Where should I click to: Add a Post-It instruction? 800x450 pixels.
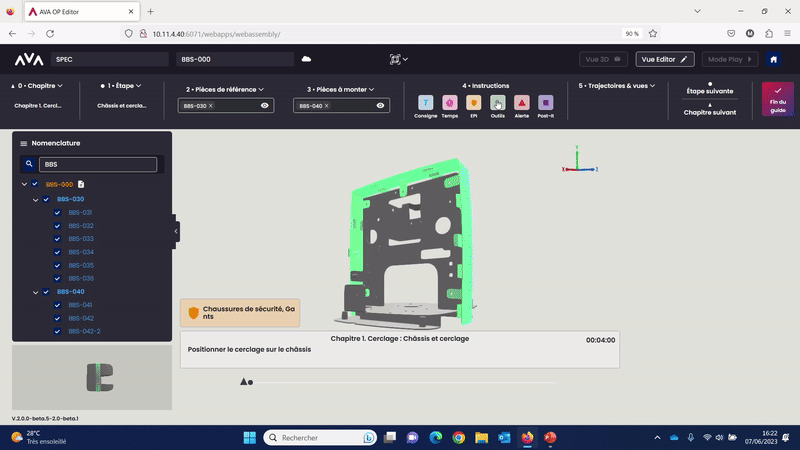click(545, 103)
